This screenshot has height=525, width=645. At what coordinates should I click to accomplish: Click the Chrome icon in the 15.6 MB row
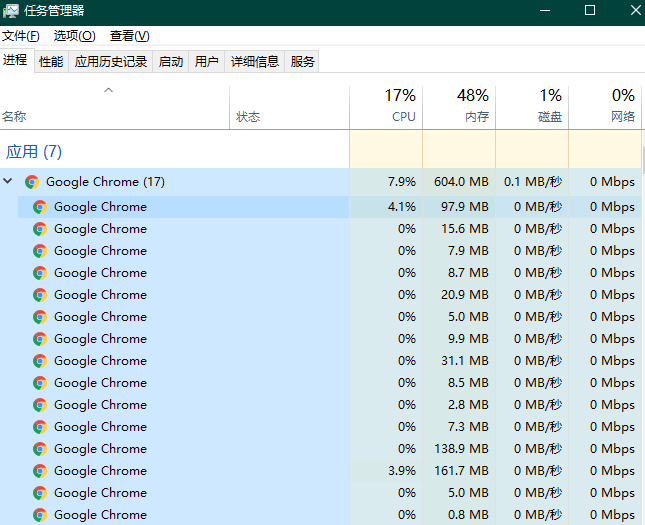pyautogui.click(x=40, y=229)
